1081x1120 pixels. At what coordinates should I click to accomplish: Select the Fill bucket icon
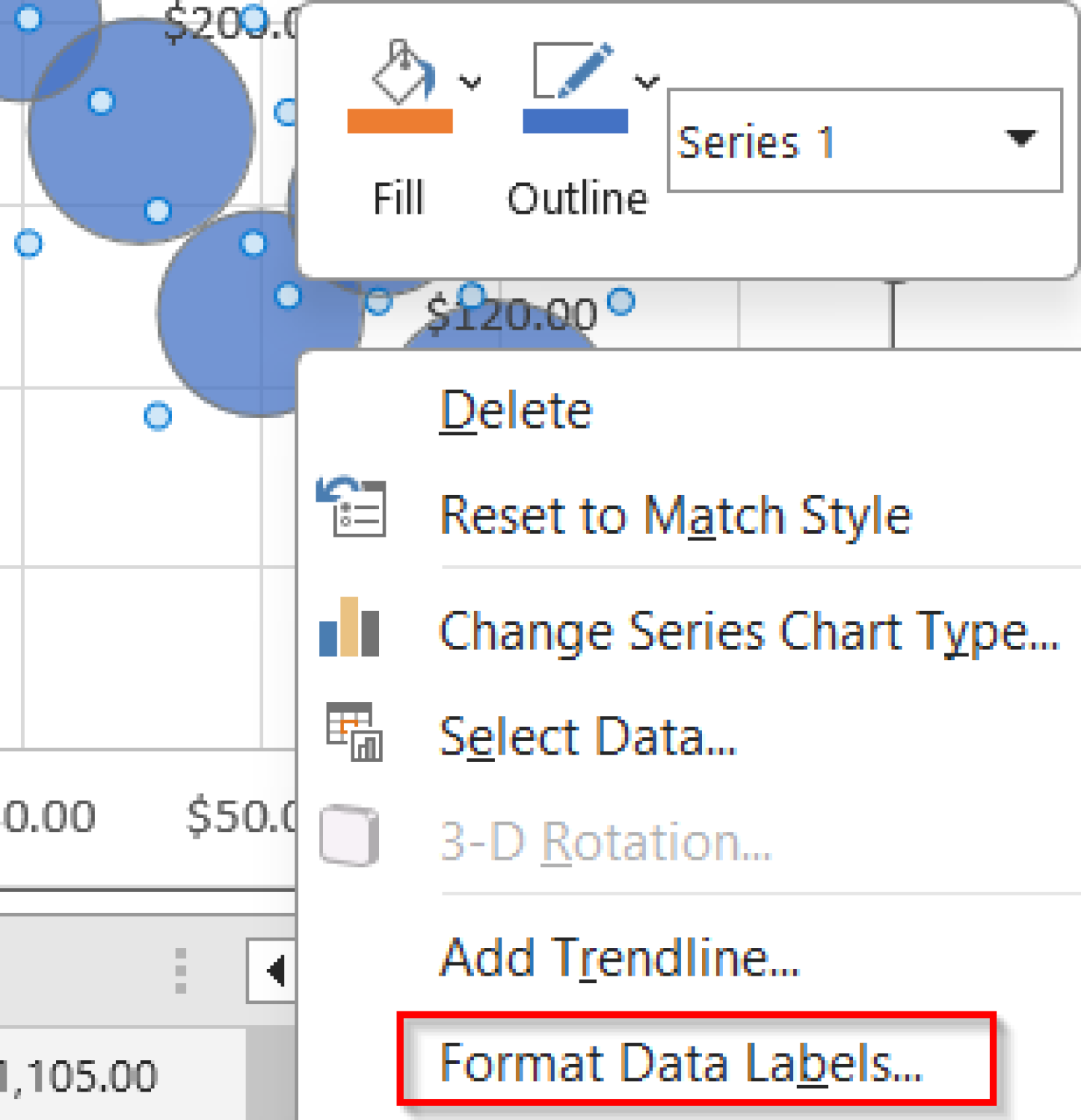tap(401, 69)
